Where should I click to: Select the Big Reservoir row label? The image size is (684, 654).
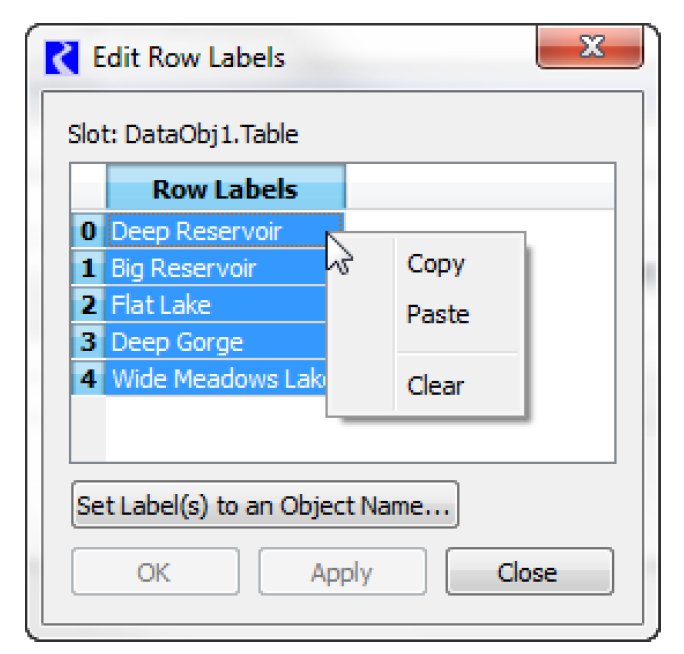(184, 269)
